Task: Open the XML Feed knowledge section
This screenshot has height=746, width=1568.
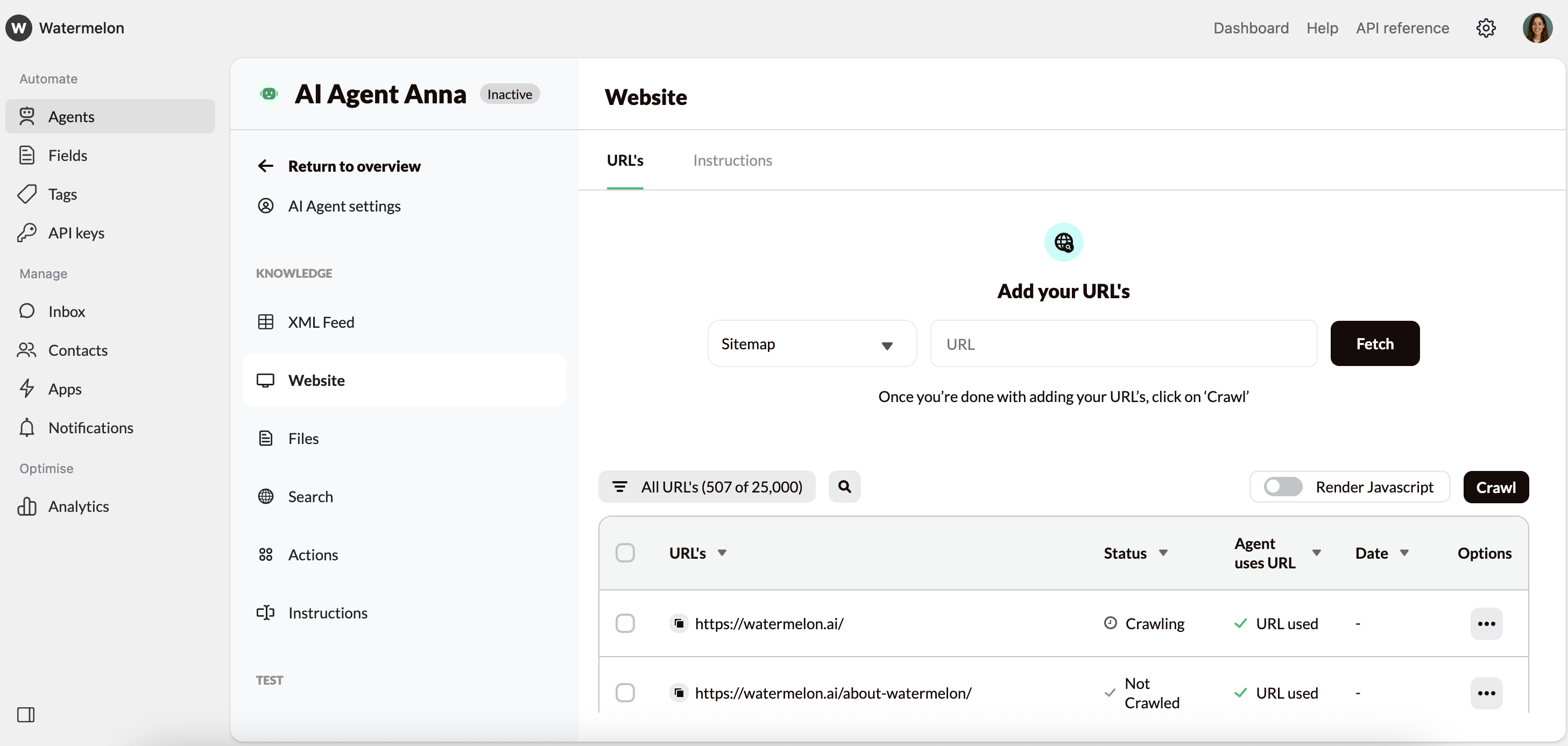Action: coord(321,322)
